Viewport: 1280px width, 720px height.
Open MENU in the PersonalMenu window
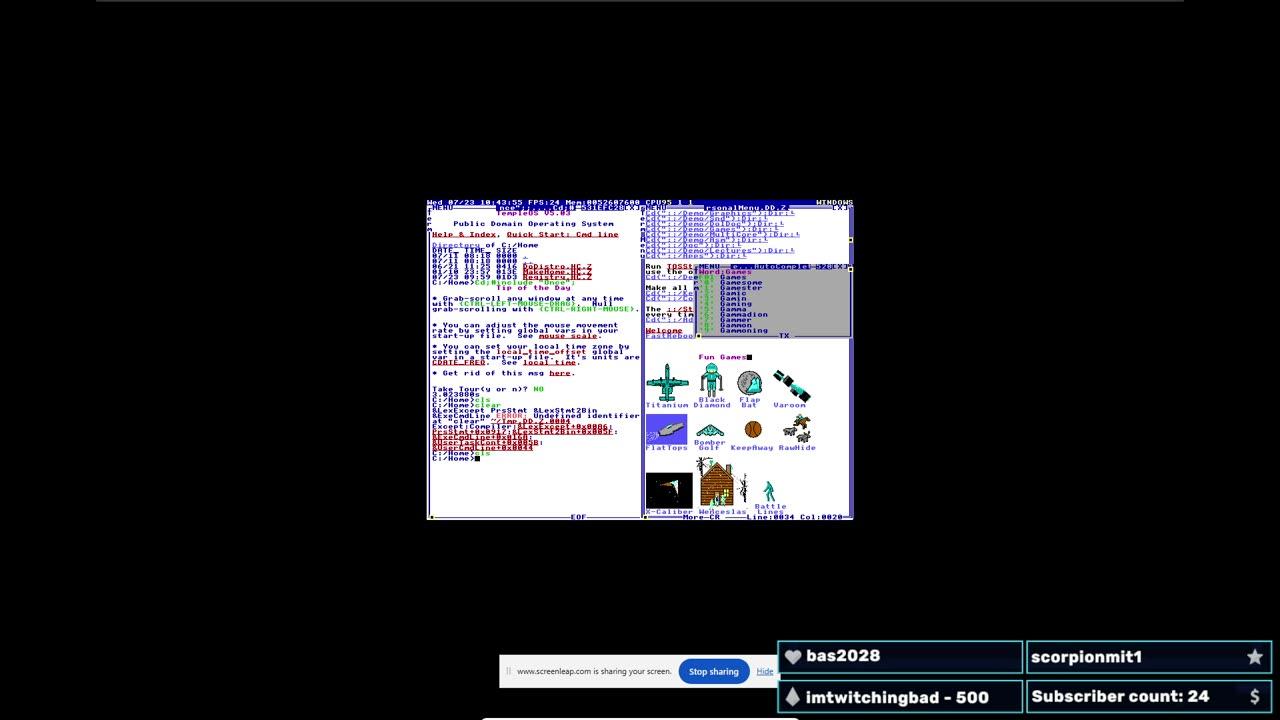tap(656, 208)
